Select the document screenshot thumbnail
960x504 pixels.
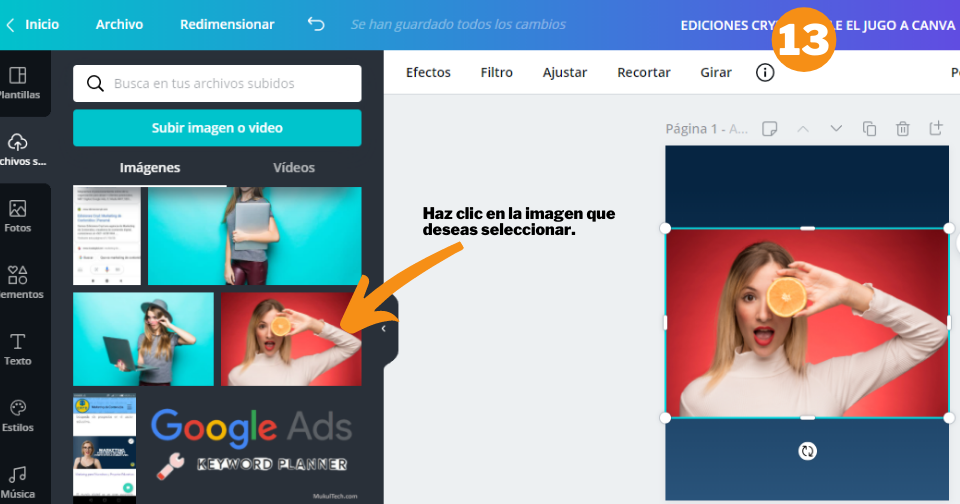click(107, 236)
